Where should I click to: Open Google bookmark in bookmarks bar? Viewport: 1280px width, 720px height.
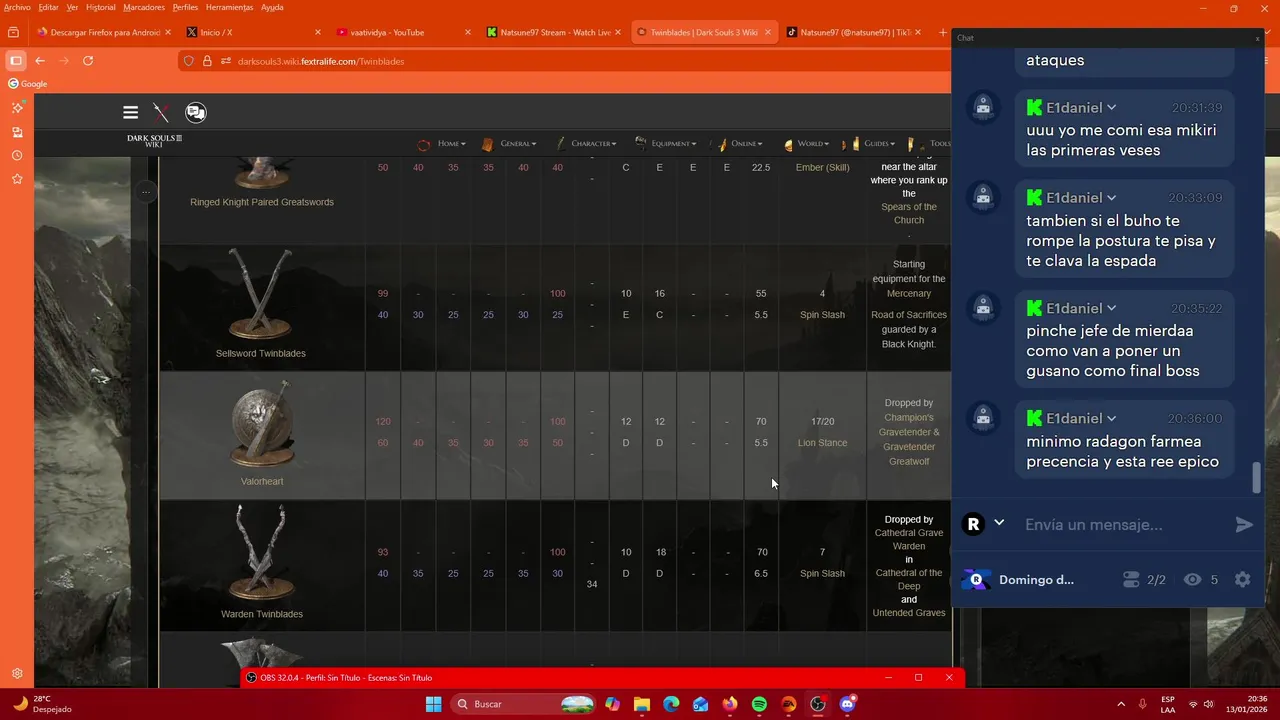click(x=28, y=84)
